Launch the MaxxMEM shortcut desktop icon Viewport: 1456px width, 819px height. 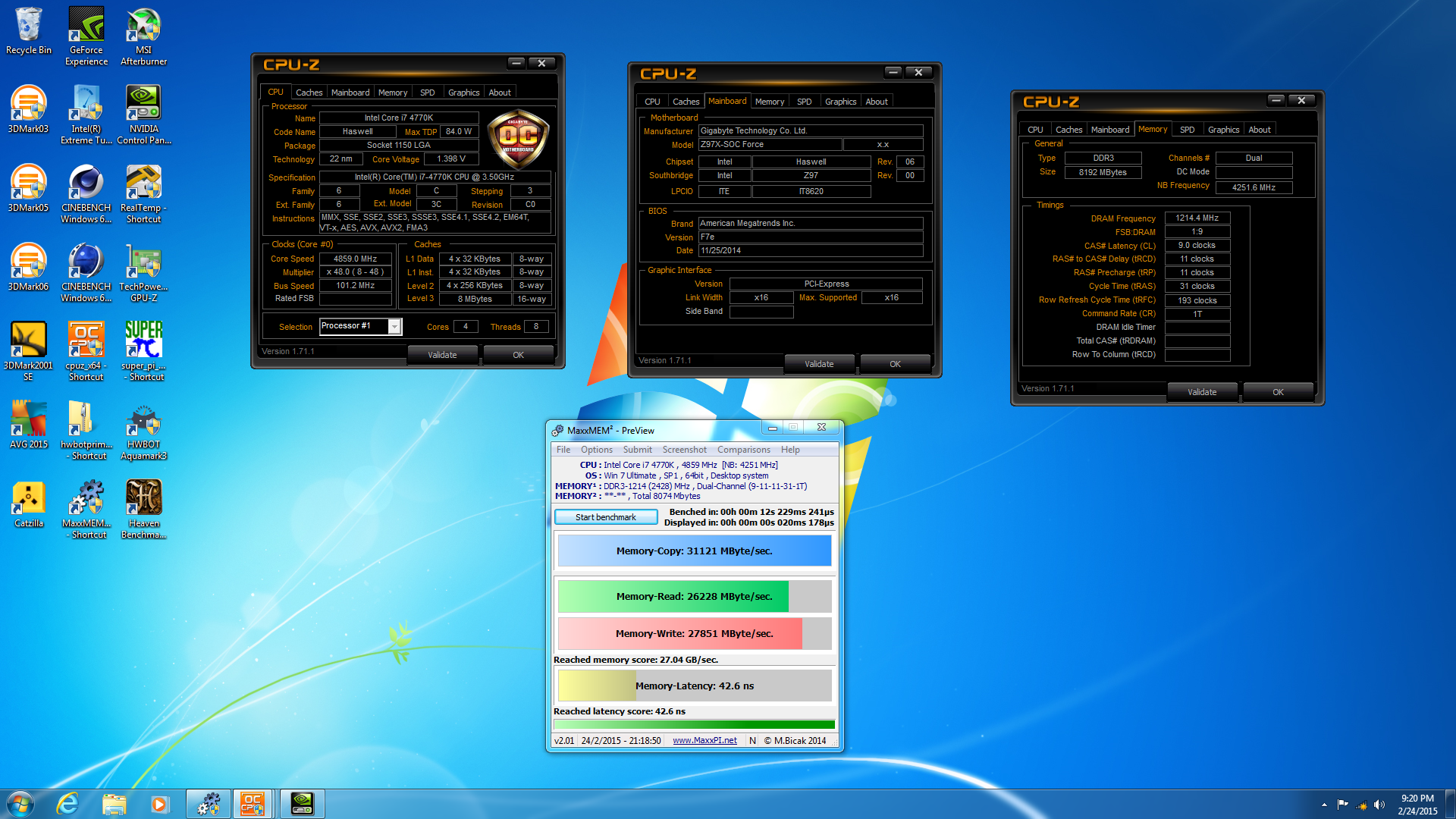tap(86, 509)
